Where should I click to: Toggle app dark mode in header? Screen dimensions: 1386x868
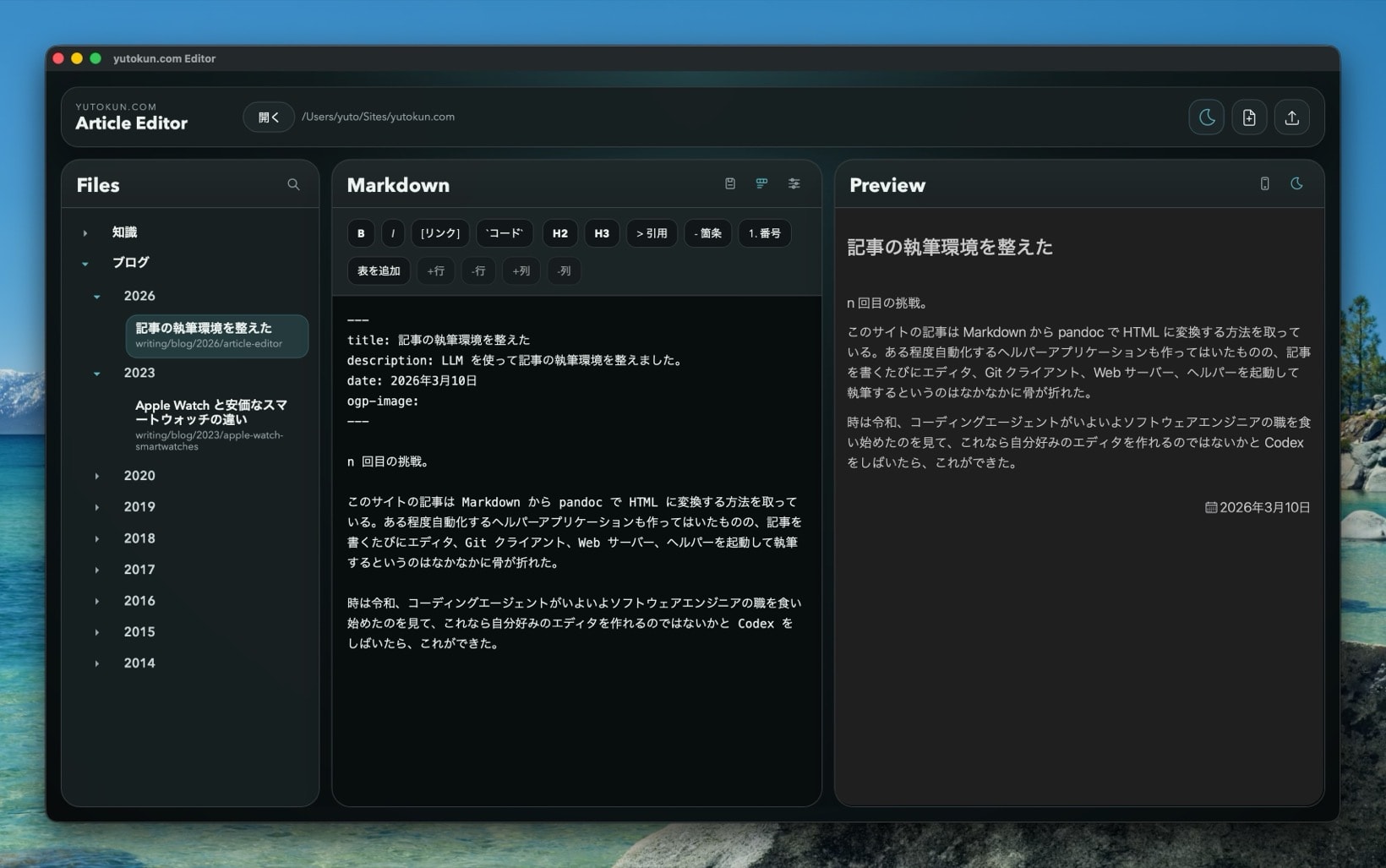click(x=1207, y=117)
